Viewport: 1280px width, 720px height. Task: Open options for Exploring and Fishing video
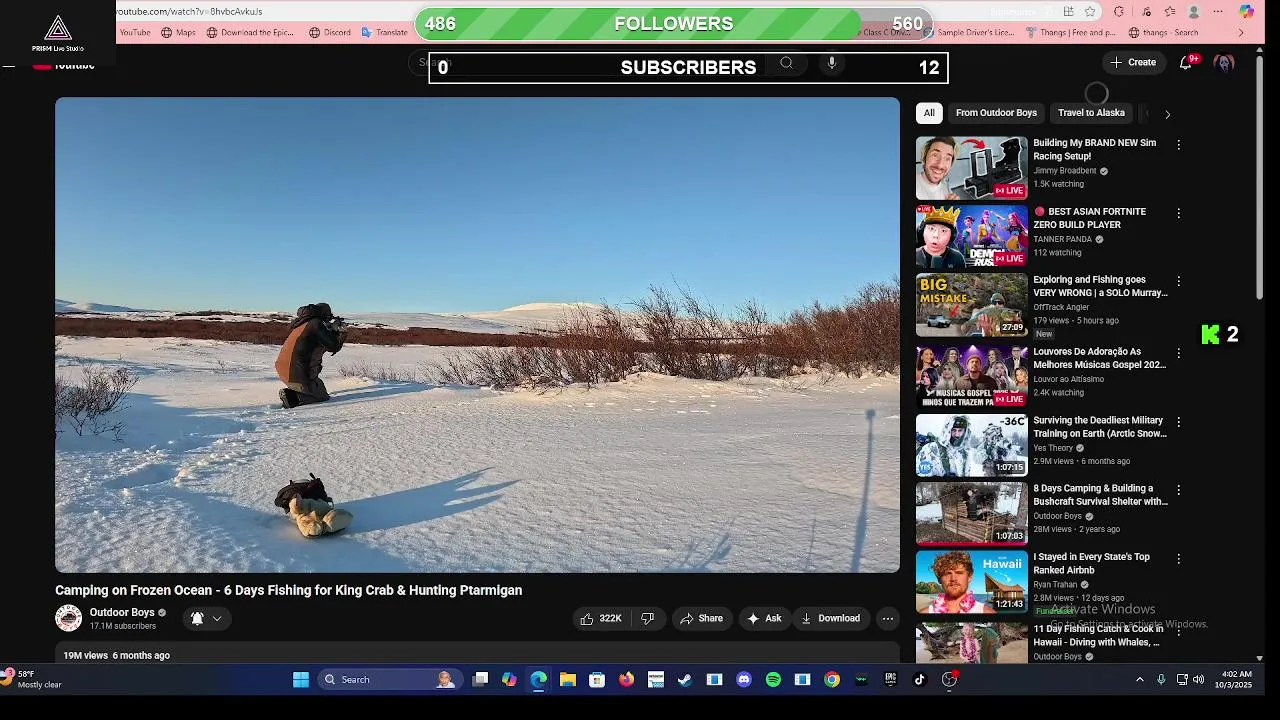(x=1178, y=281)
